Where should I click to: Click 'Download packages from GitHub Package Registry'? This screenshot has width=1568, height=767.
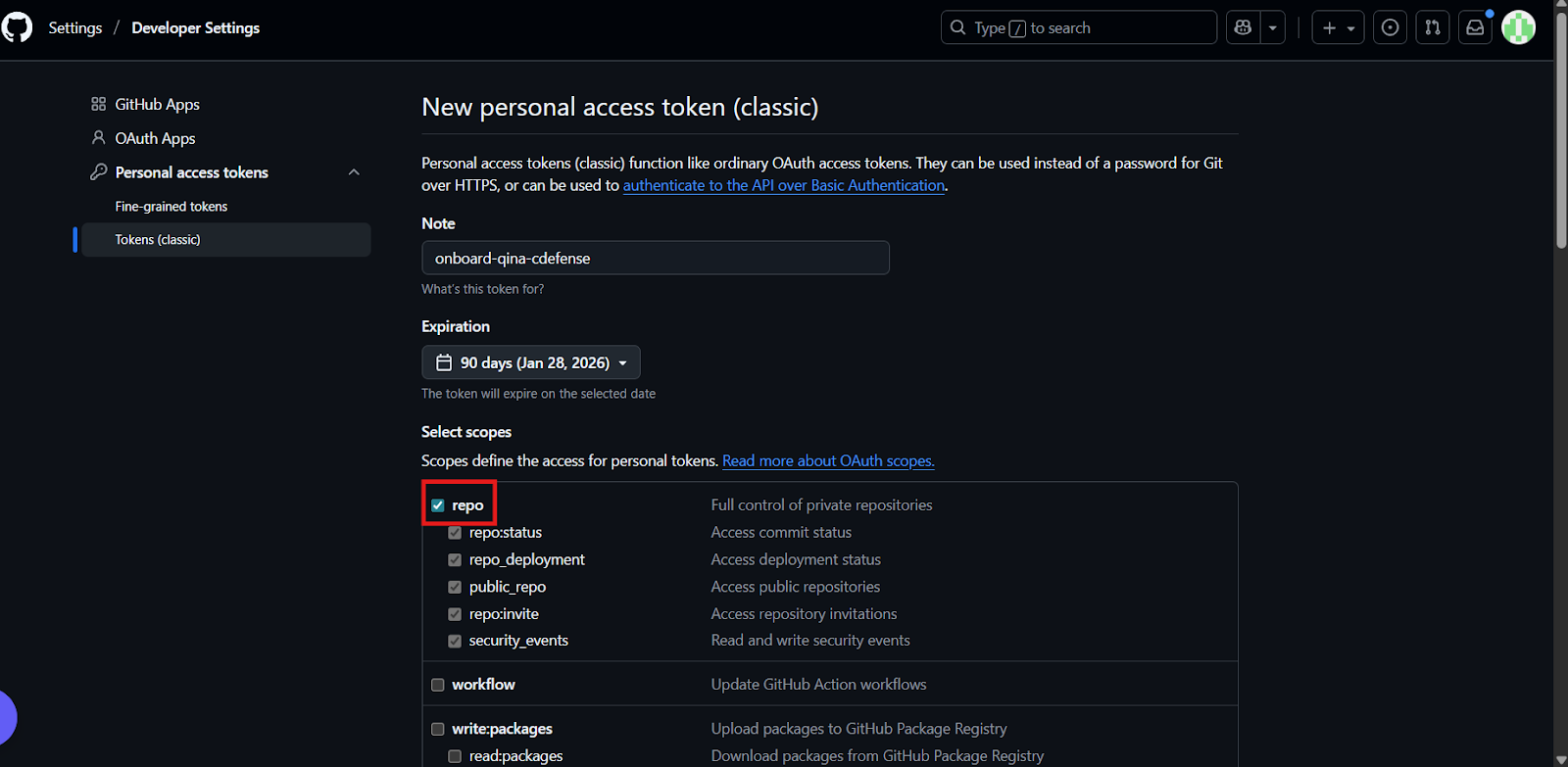[x=877, y=756]
